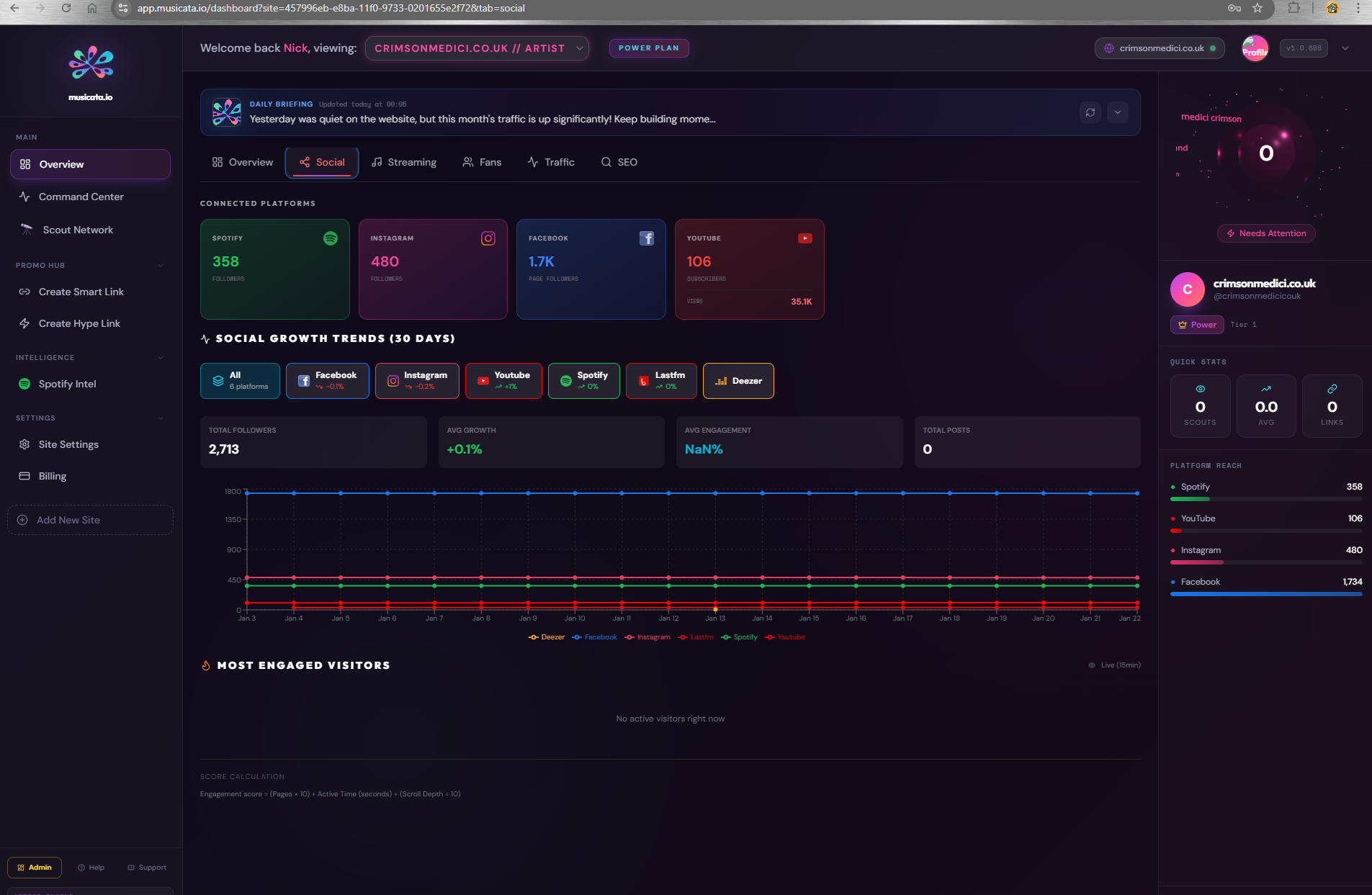Open the Help link
This screenshot has height=895, width=1372.
pos(91,868)
